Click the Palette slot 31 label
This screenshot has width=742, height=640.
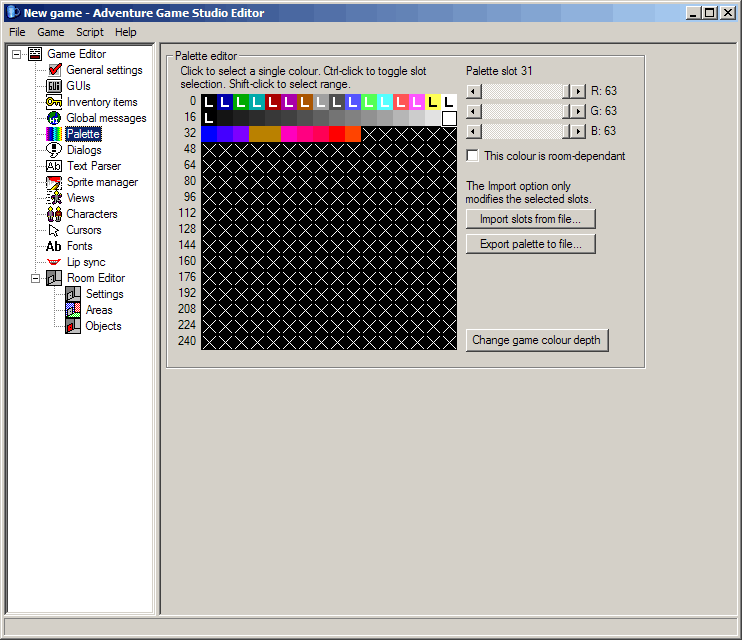pyautogui.click(x=499, y=71)
